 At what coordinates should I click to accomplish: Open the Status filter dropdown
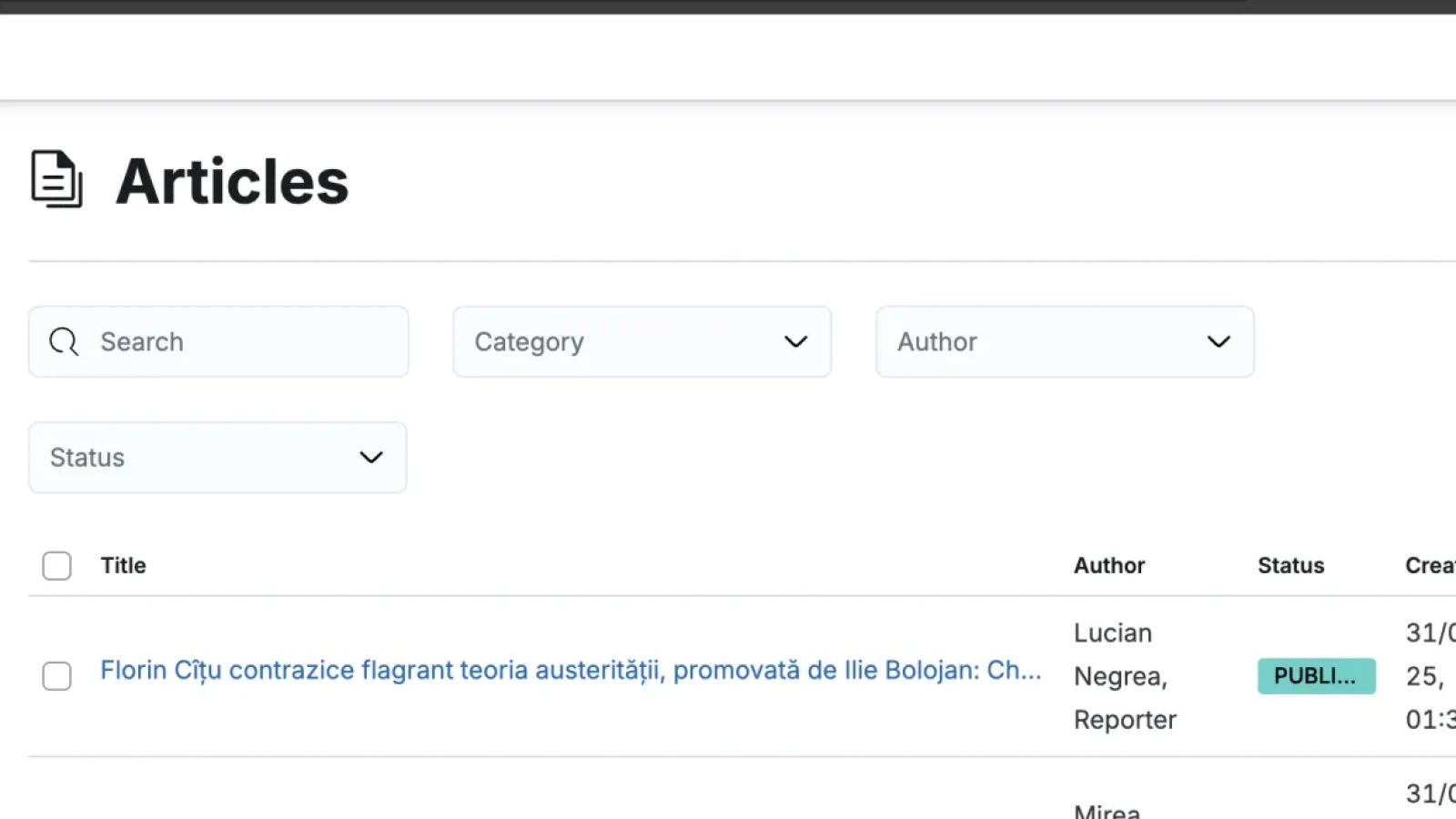[217, 458]
